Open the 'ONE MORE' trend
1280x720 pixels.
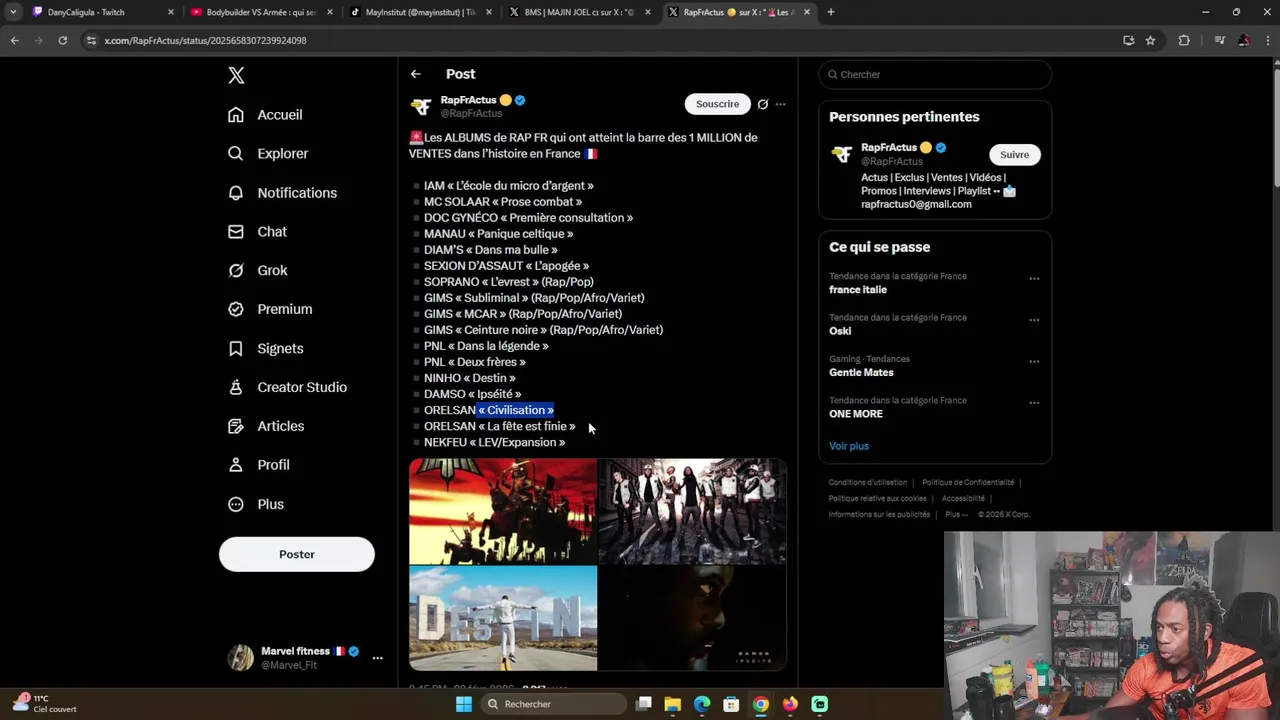coord(856,414)
